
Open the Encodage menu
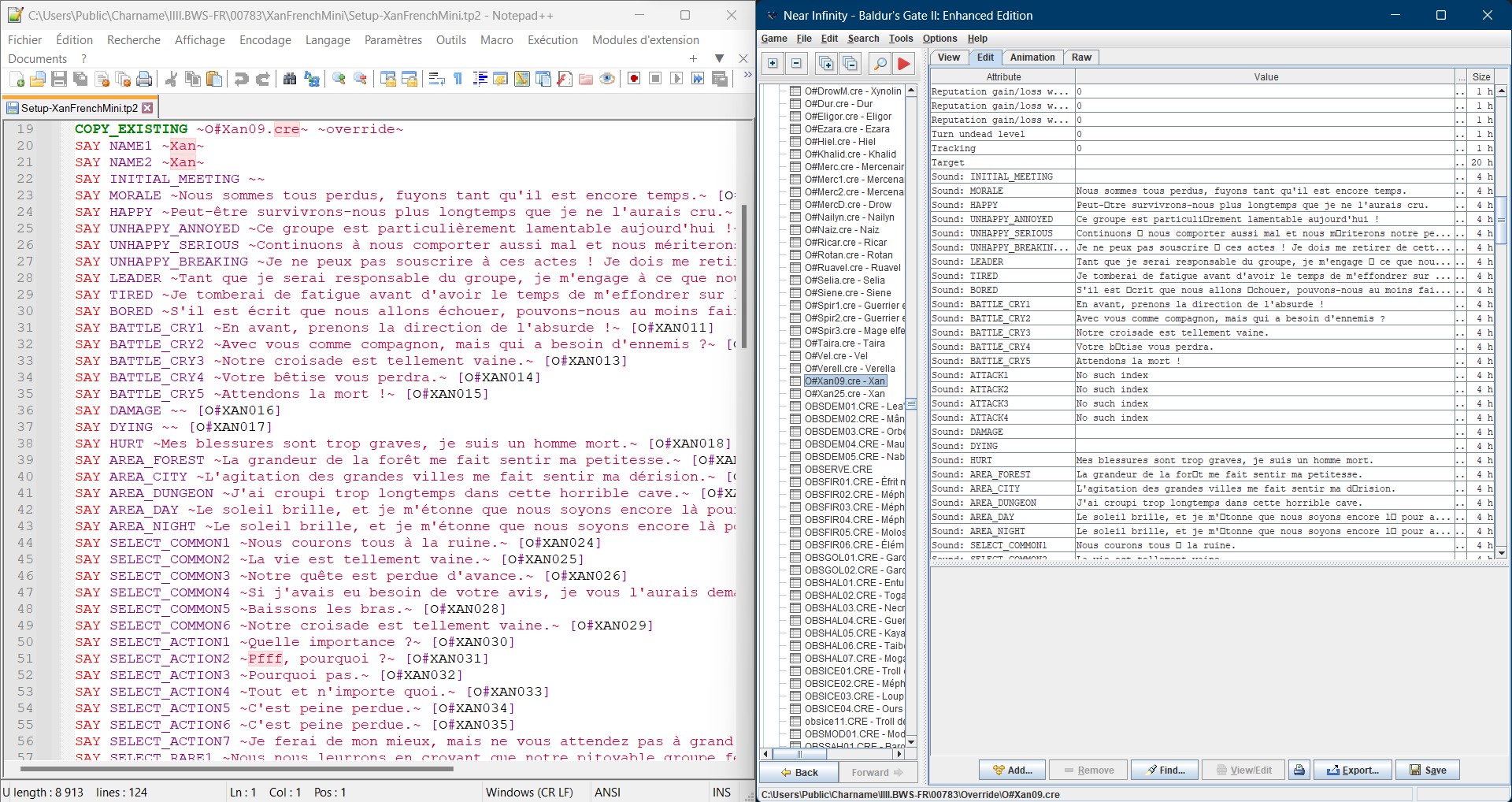click(x=265, y=40)
